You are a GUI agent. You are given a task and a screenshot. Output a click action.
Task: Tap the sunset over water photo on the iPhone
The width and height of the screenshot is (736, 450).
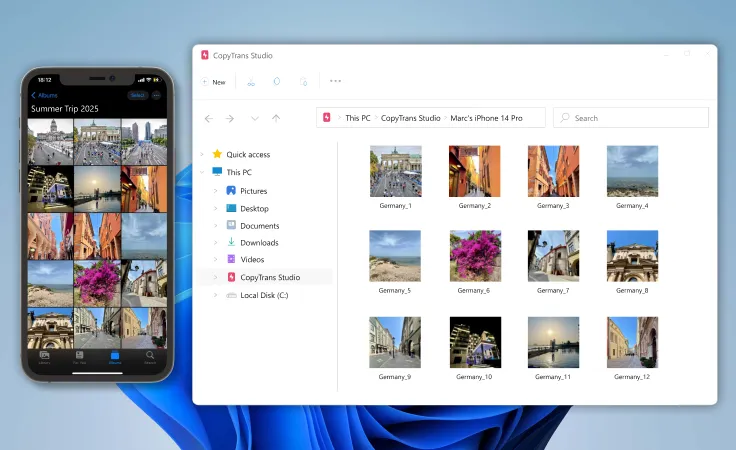point(97,189)
